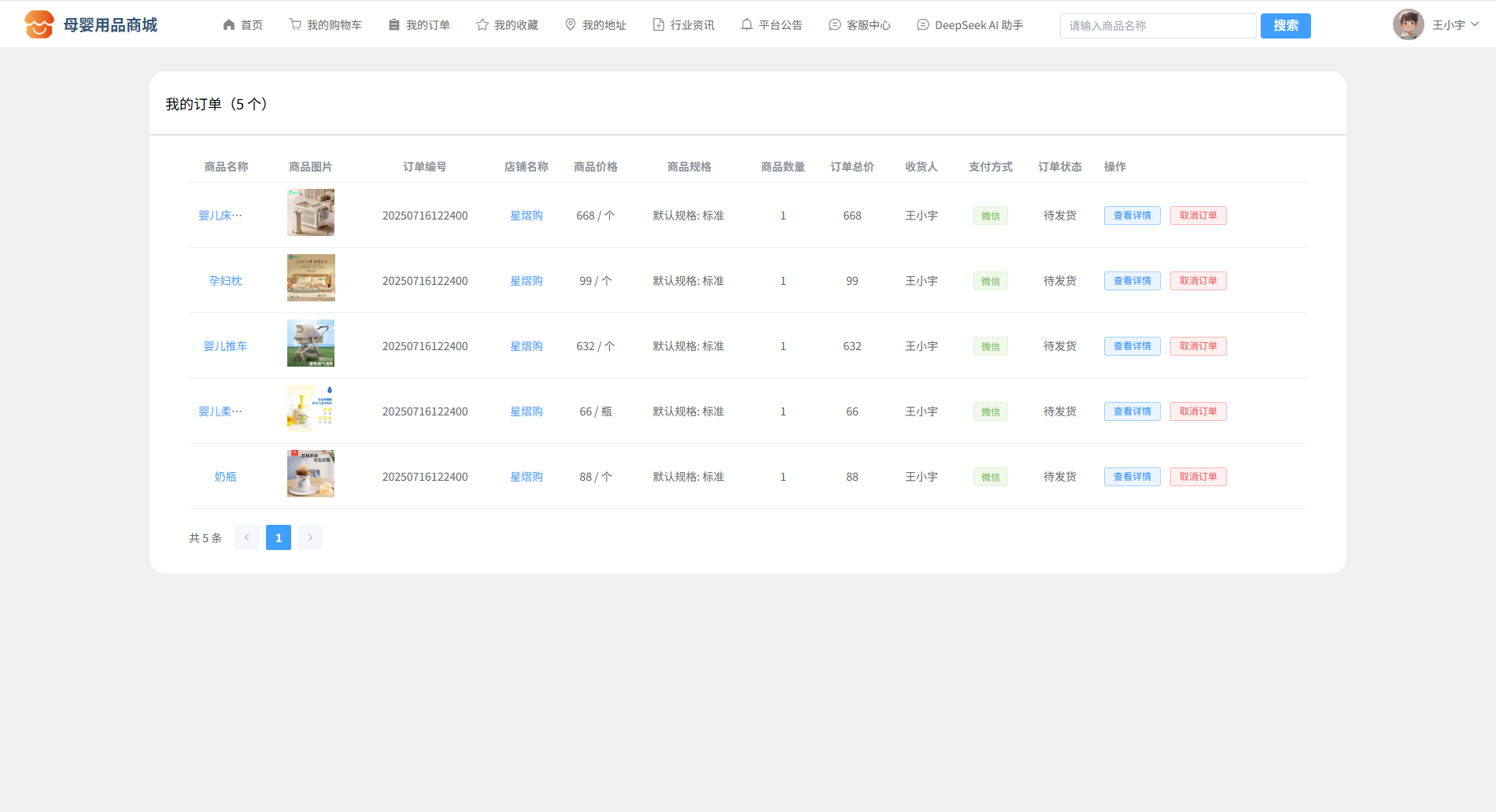Open 我的购物车 shopping cart

(x=325, y=25)
